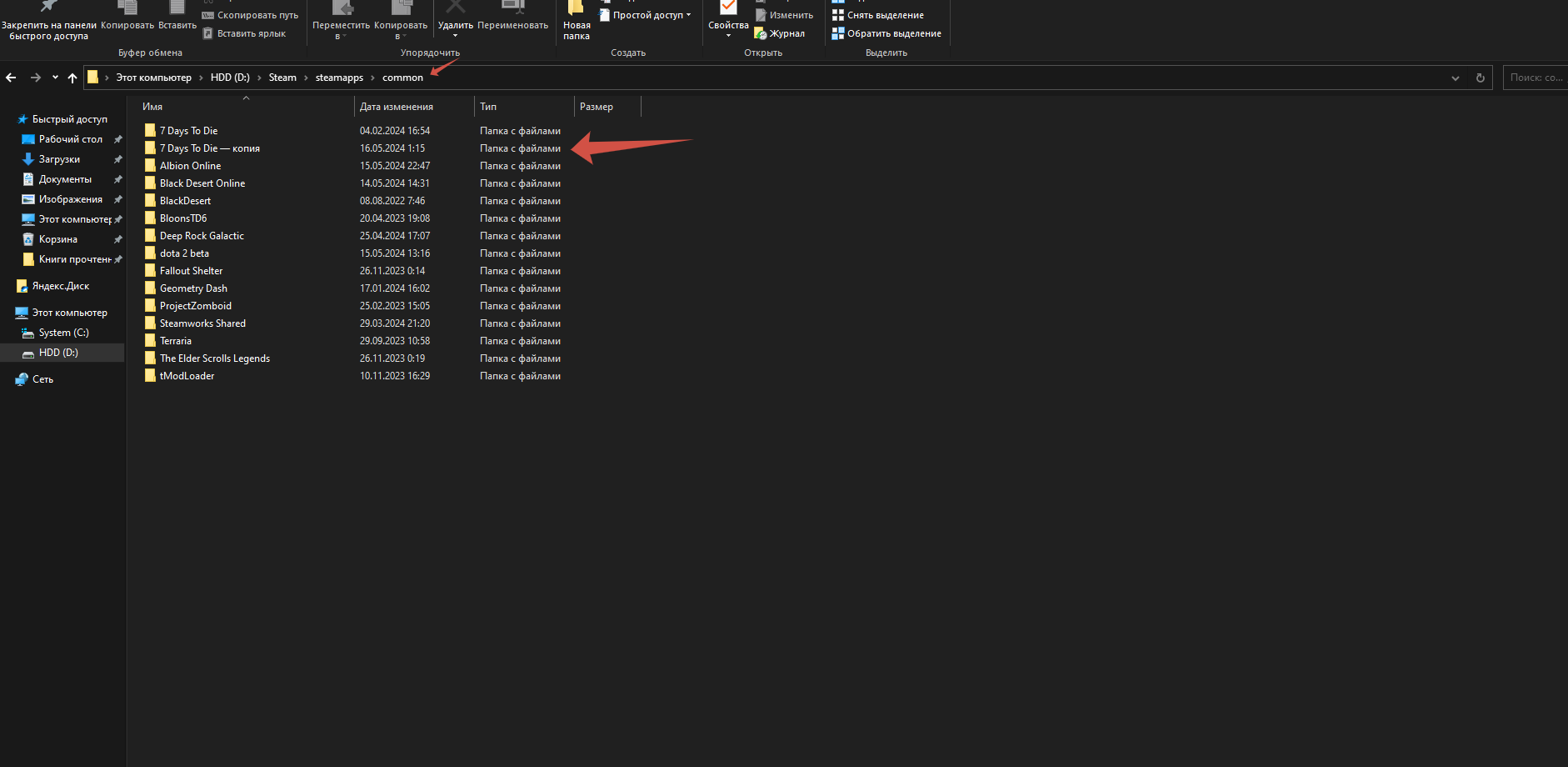1568x767 pixels.
Task: Click Изменить in the Открыть group
Action: (x=784, y=15)
